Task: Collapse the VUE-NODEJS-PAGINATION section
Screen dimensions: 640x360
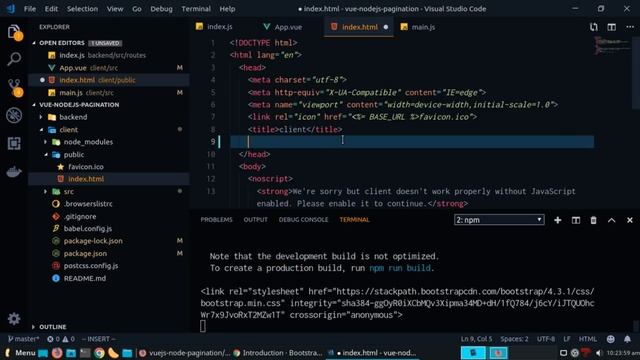Action: coord(34,105)
